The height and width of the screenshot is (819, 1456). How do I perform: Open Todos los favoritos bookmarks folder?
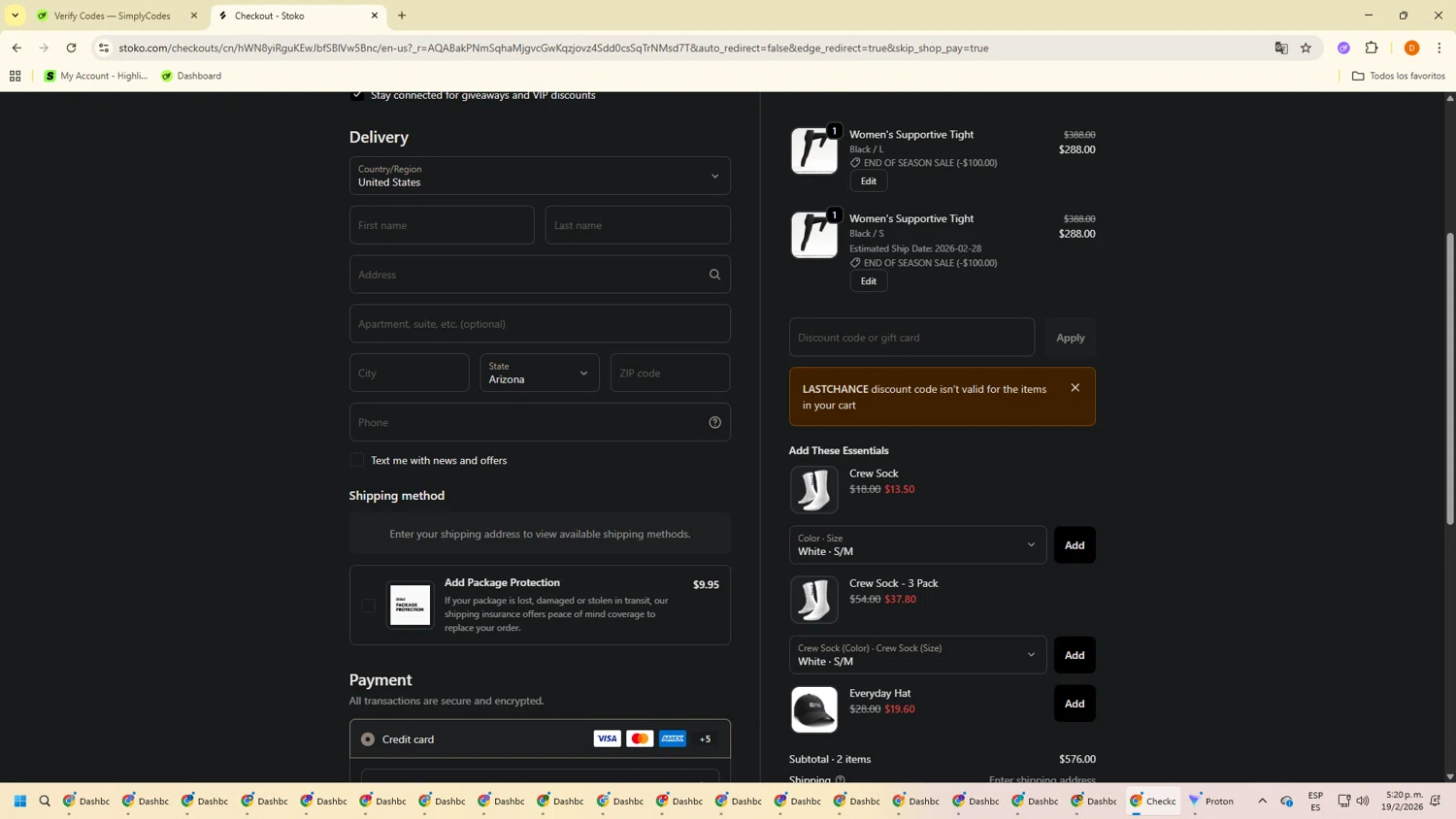(1399, 76)
